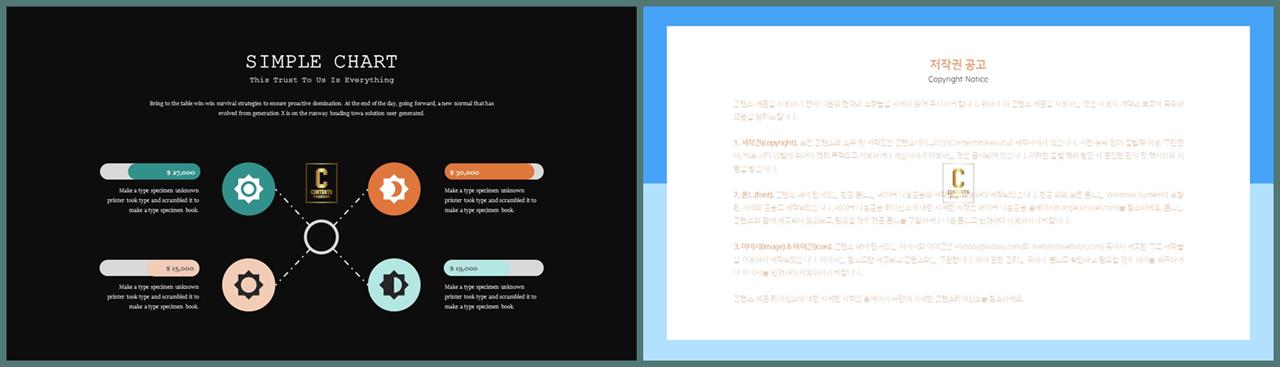1280x367 pixels.
Task: Click the Copyright Notice subtitle
Action: click(958, 79)
